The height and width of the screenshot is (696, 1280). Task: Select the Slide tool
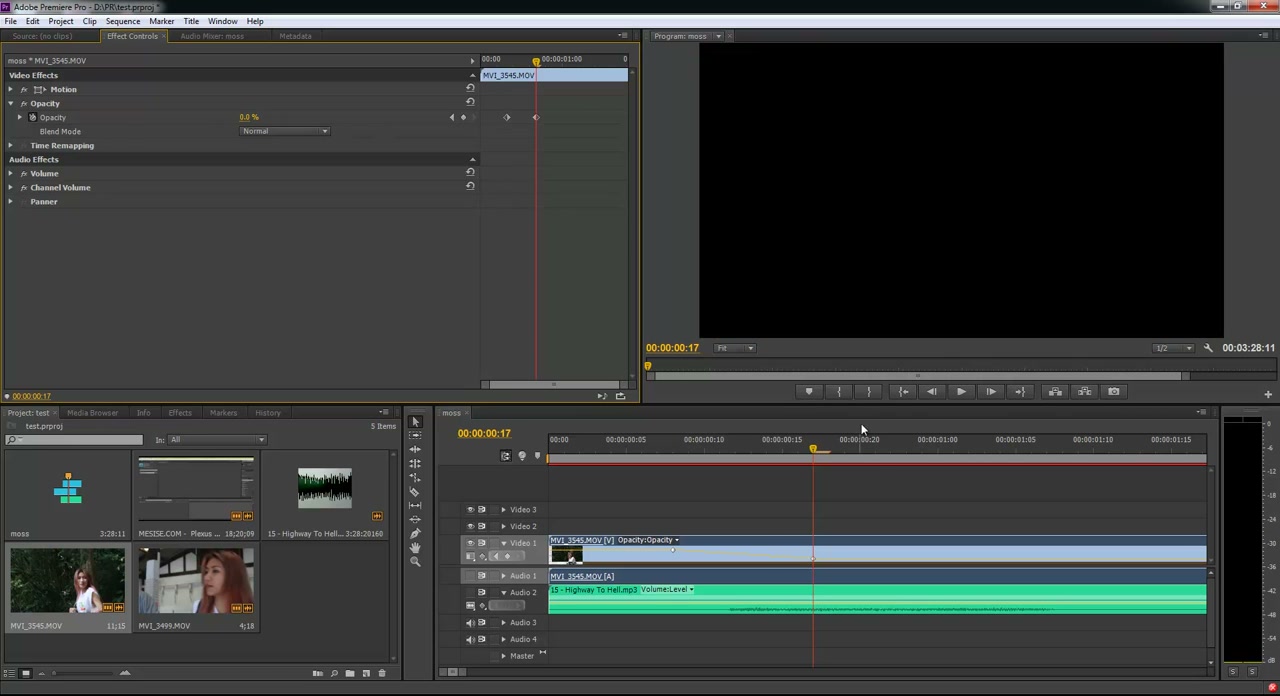415,519
